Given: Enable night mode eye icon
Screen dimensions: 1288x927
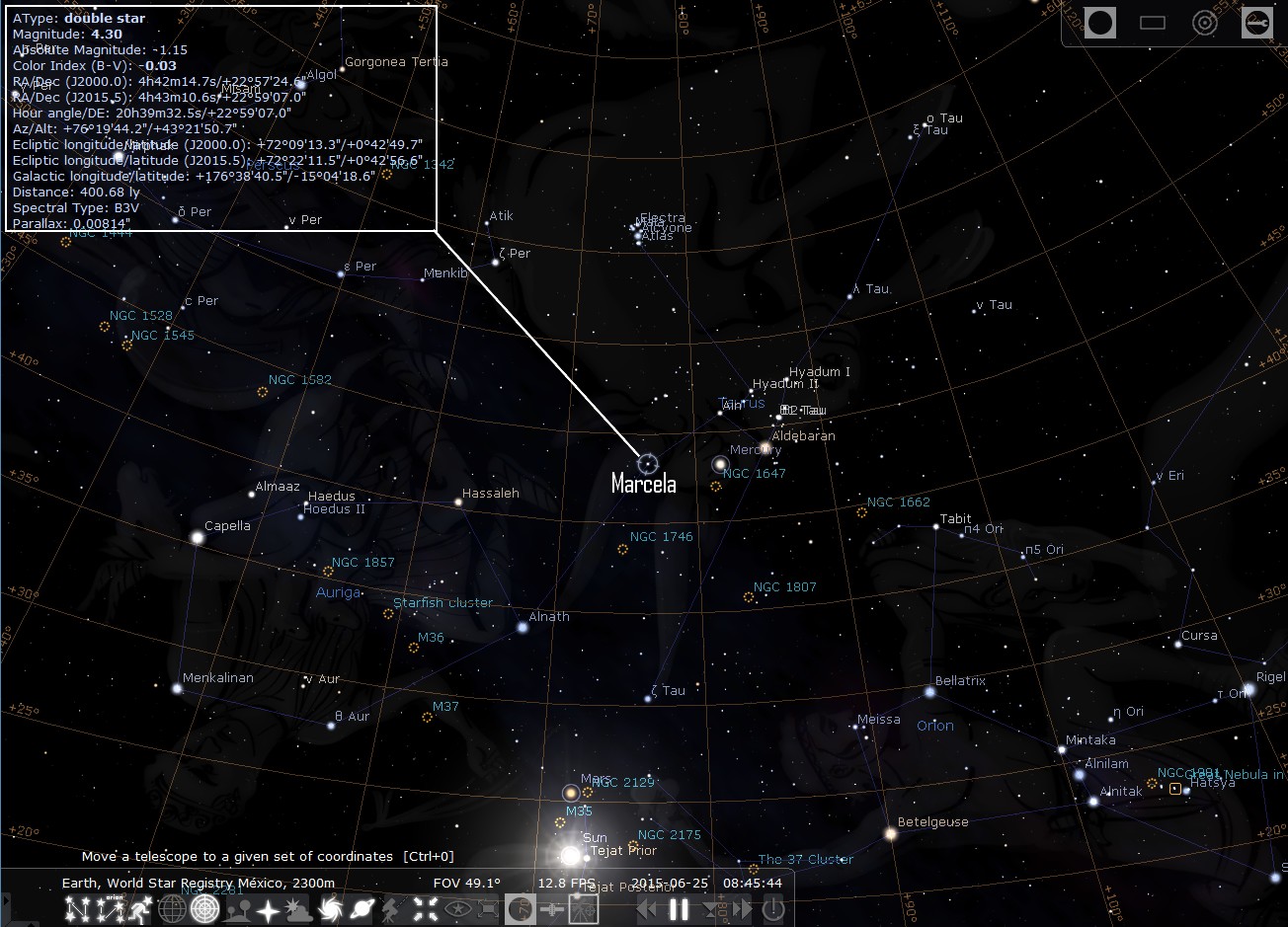Looking at the screenshot, I should [457, 909].
